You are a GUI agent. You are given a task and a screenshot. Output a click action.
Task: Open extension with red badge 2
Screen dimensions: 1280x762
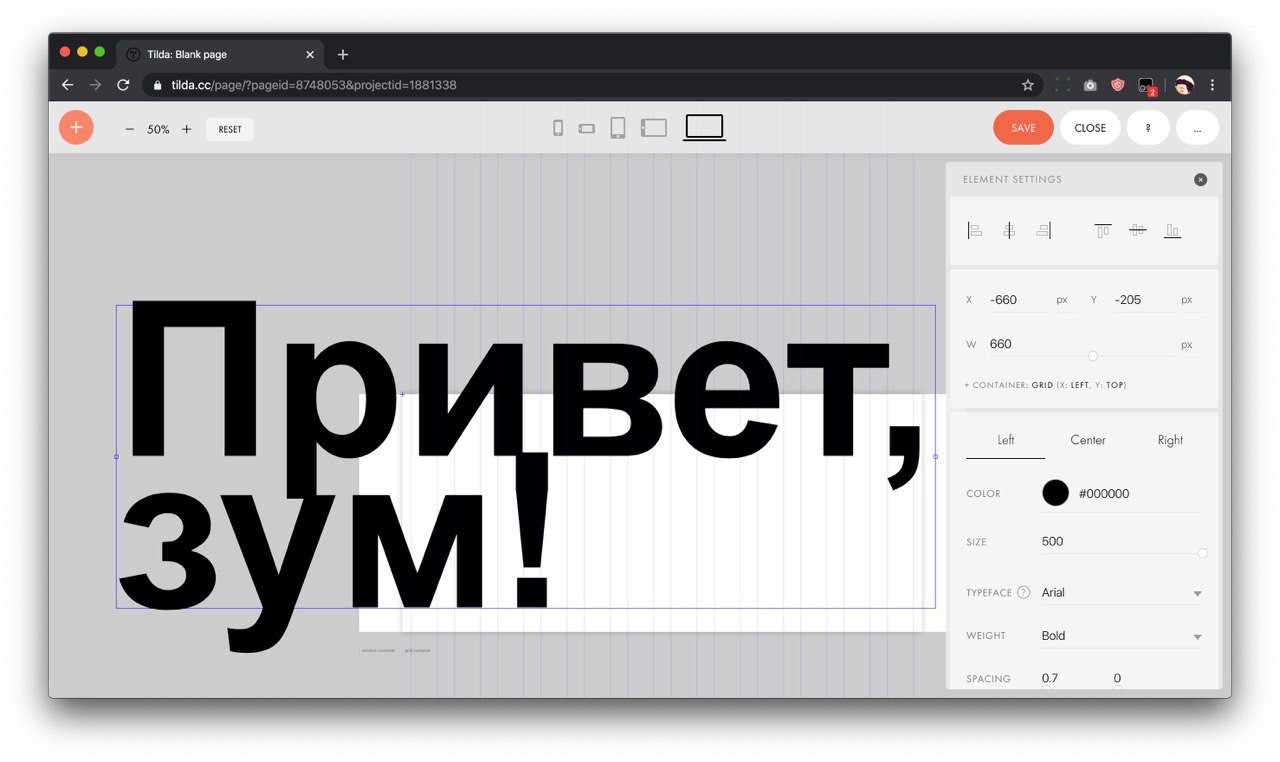click(x=1147, y=86)
